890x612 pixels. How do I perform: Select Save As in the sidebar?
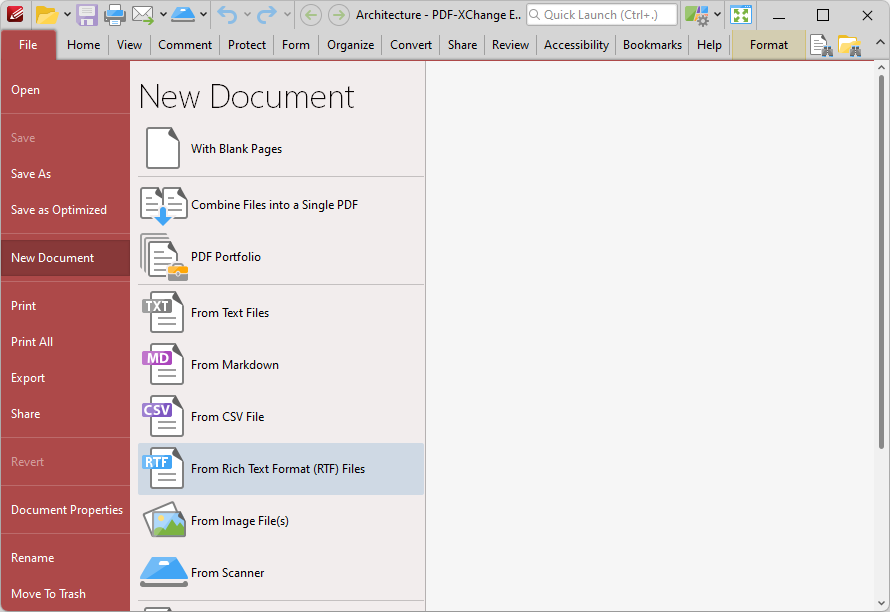point(65,174)
